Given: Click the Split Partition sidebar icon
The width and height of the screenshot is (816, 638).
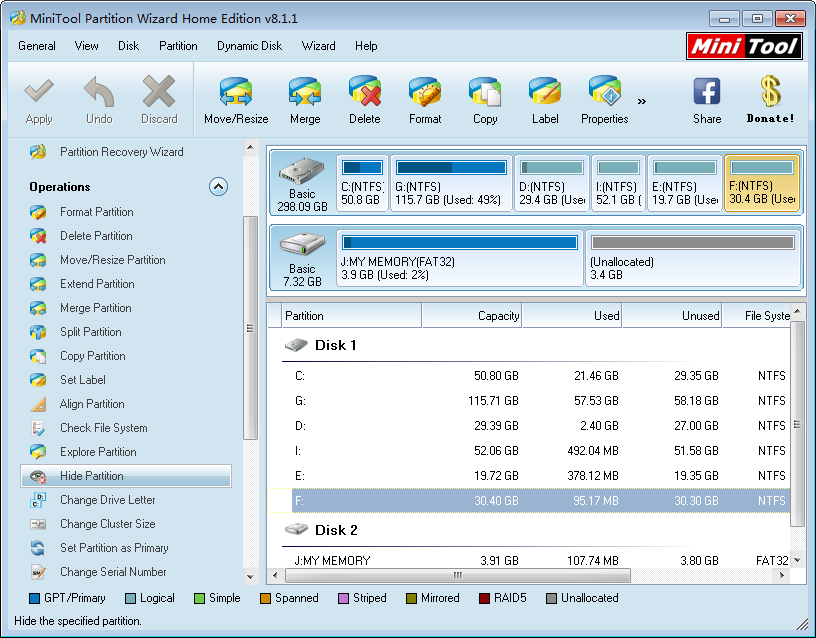Looking at the screenshot, I should [38, 332].
